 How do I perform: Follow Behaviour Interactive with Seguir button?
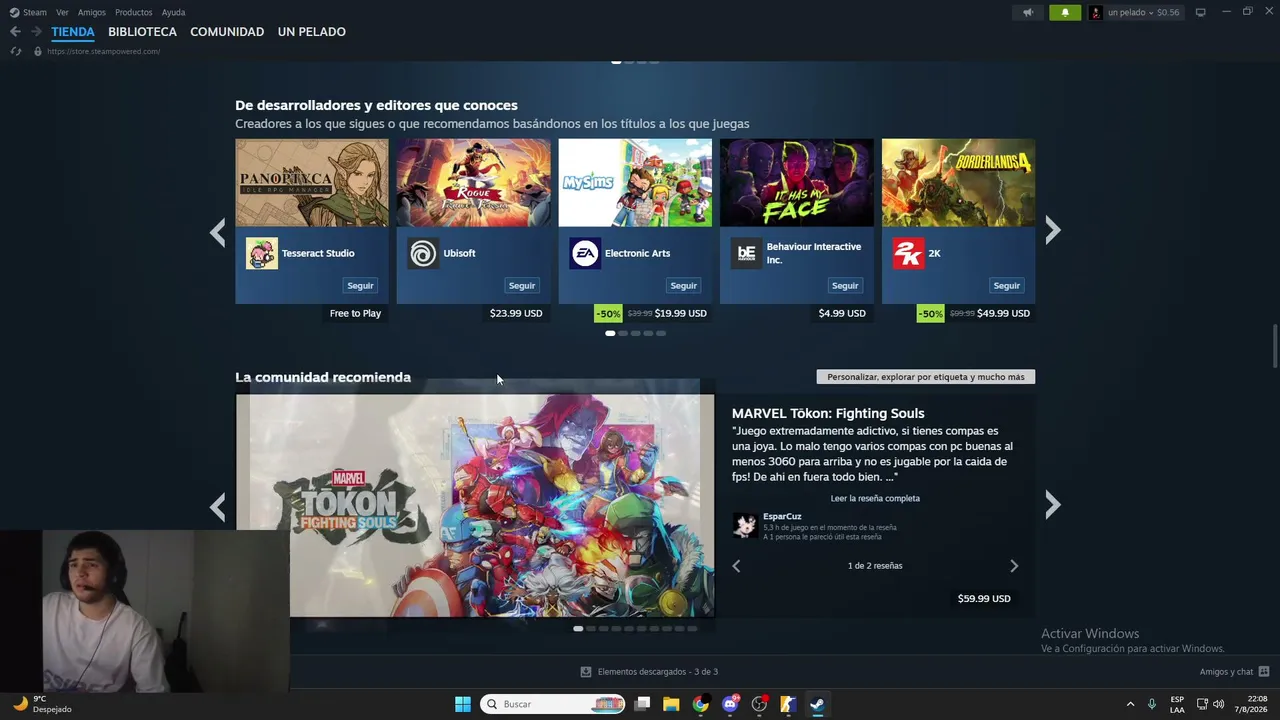pyautogui.click(x=845, y=286)
